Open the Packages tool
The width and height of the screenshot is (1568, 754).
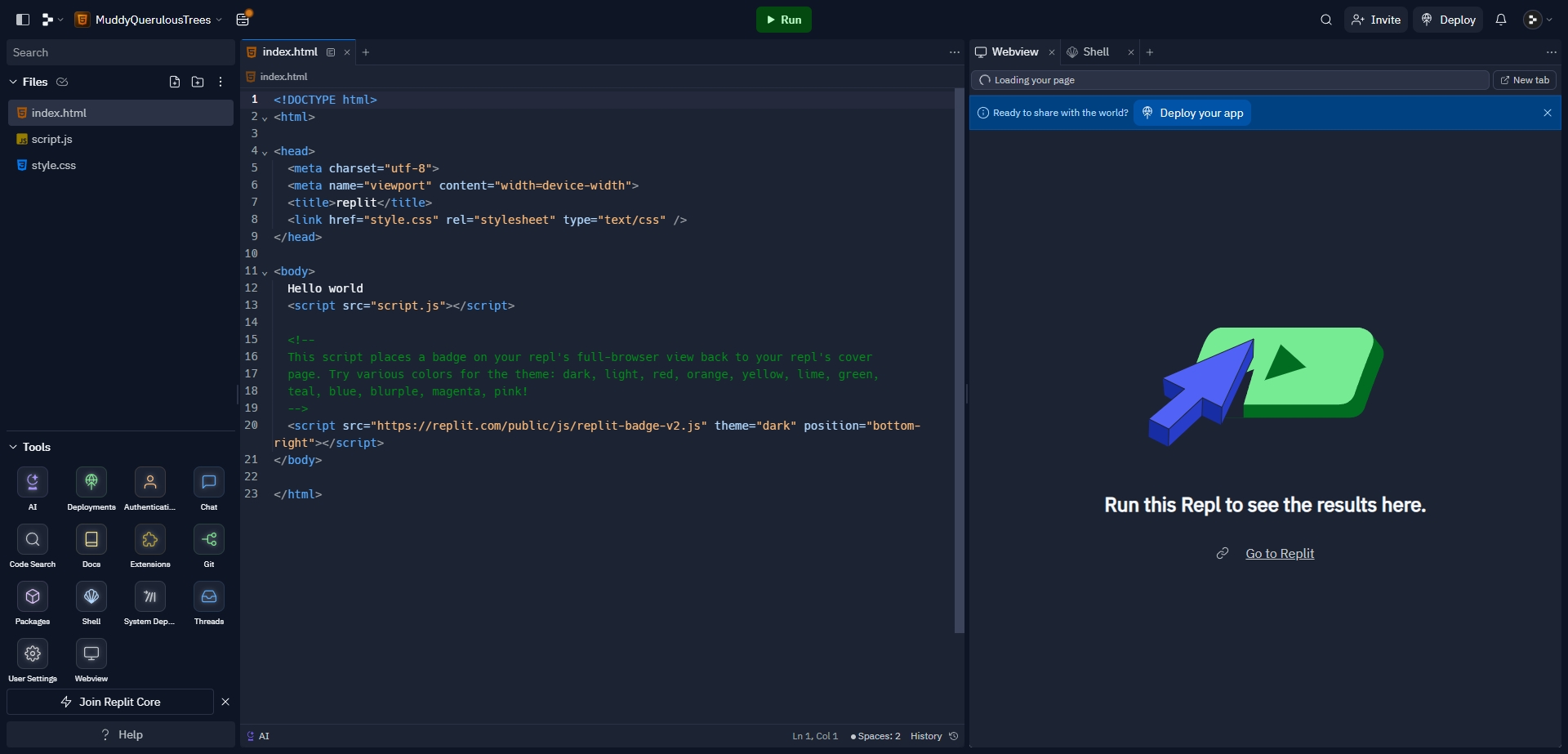point(33,596)
